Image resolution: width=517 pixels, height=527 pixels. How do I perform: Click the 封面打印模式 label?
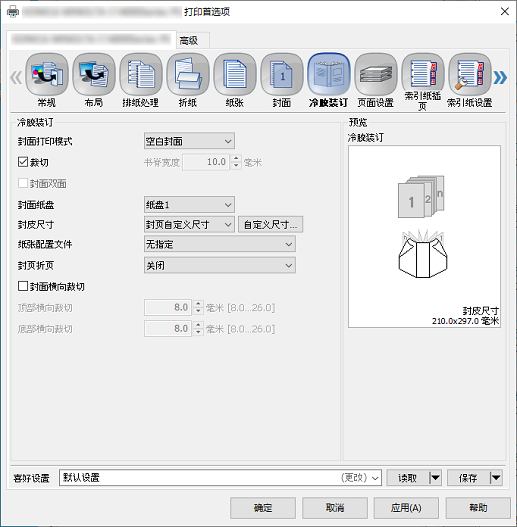(x=45, y=141)
